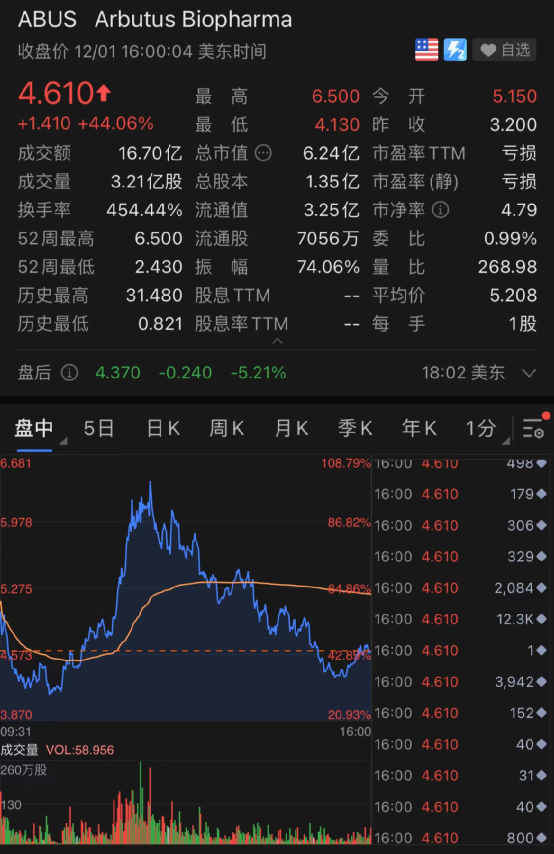Collapse the quote details with up chevron
The image size is (554, 854).
[x=277, y=341]
